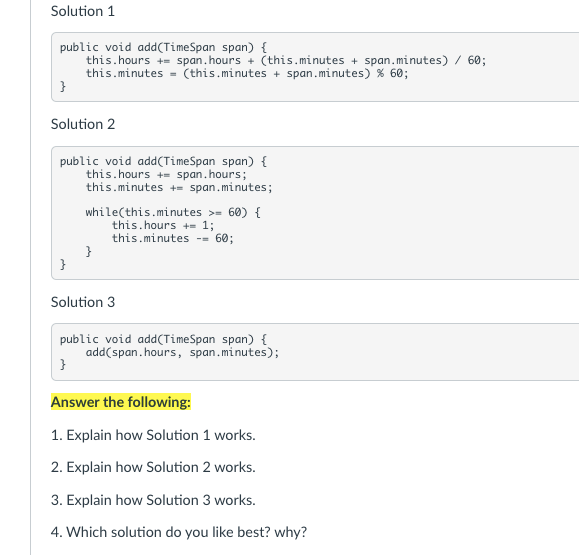Click the method signature in Solution 2 code

(163, 161)
